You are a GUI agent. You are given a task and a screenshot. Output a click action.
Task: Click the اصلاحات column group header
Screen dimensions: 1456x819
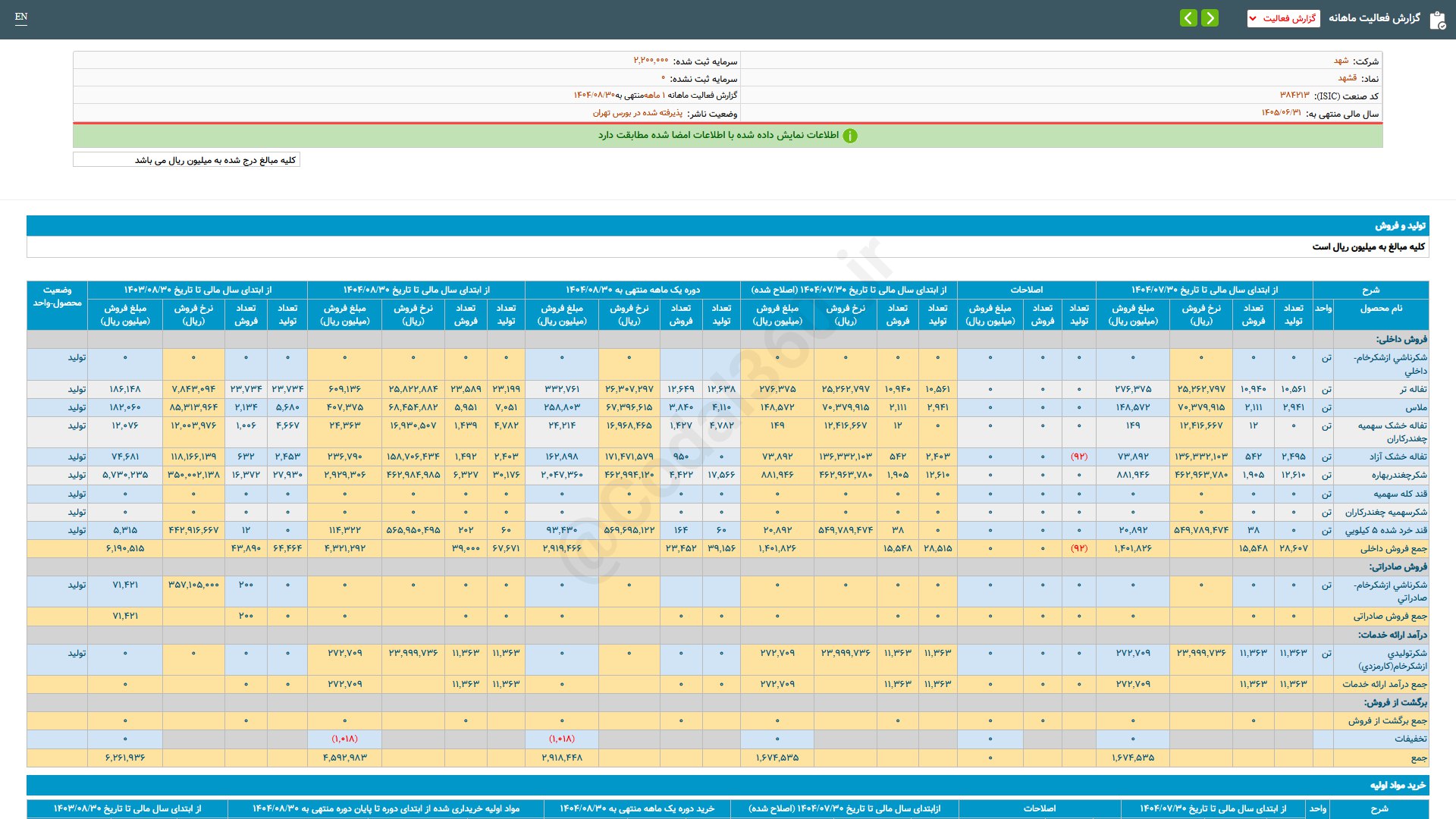[1026, 290]
